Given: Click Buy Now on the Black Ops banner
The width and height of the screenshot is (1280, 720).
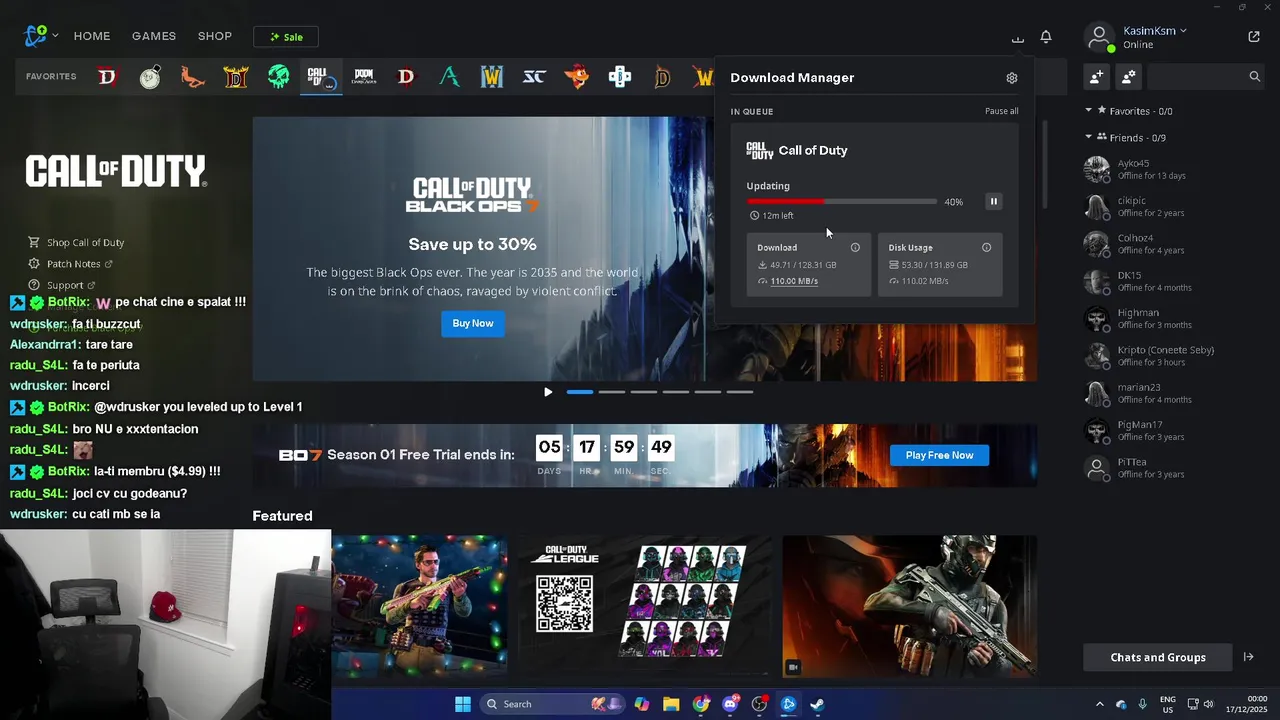Looking at the screenshot, I should [473, 323].
